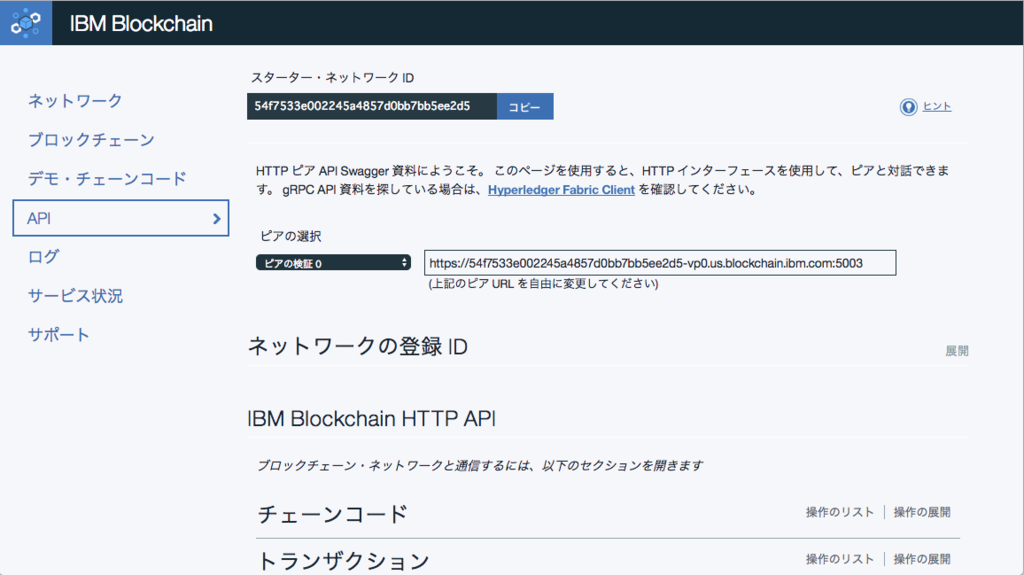Toggle the チェーンコード section heading

[332, 514]
